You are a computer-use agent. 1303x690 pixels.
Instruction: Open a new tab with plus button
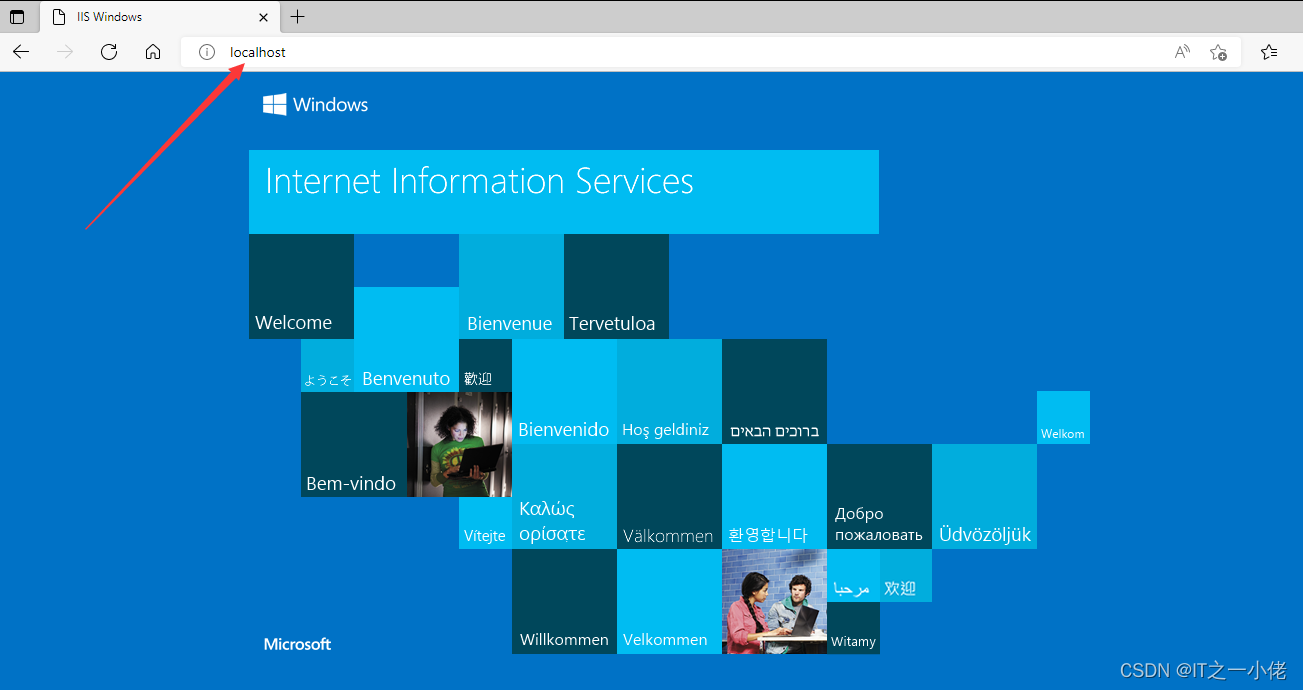[297, 17]
